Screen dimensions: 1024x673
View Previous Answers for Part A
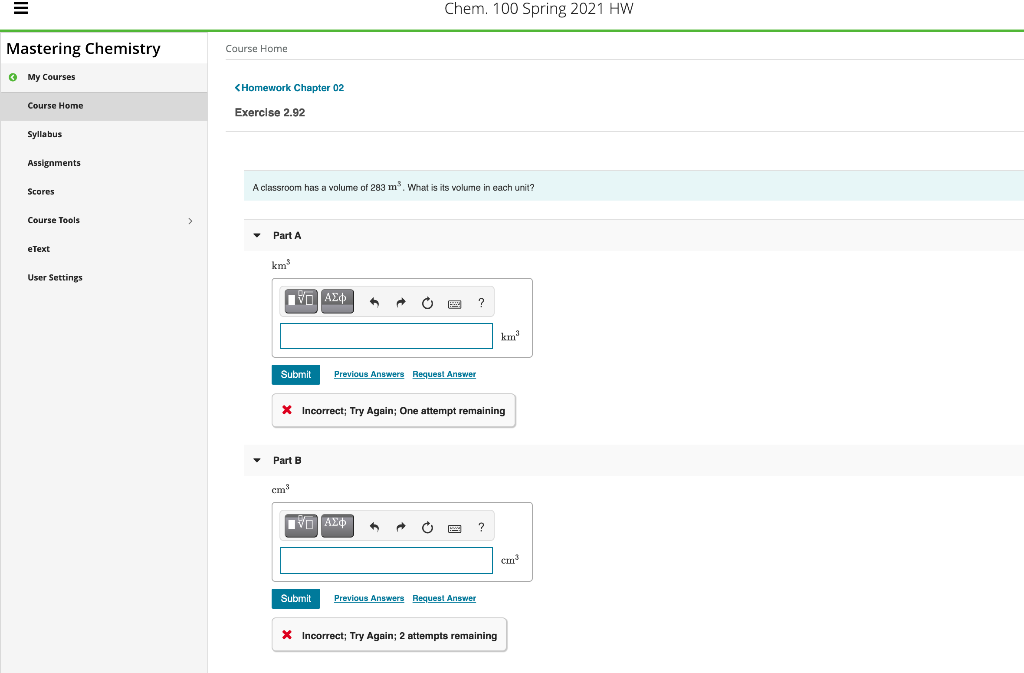[369, 374]
